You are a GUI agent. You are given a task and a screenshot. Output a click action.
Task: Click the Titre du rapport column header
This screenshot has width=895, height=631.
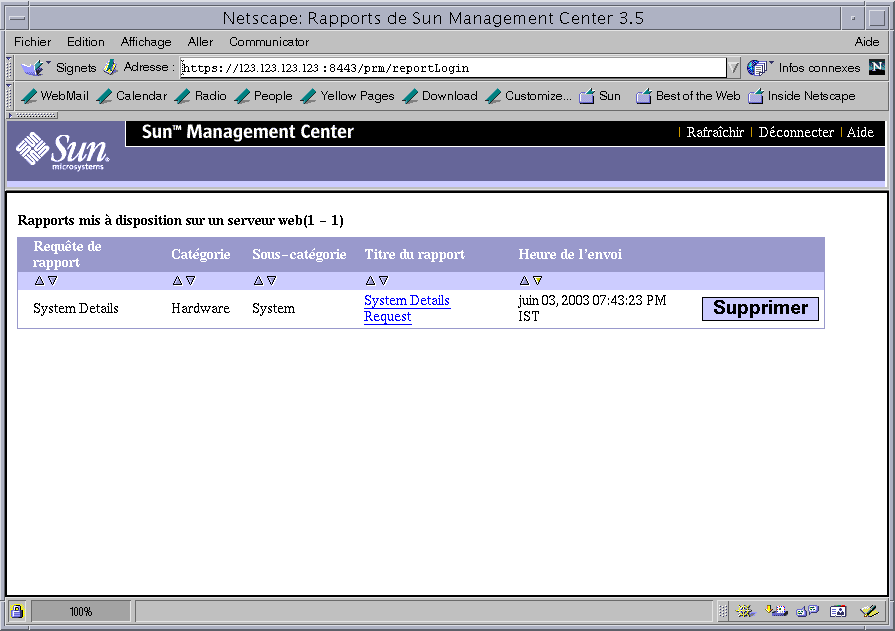pos(414,255)
